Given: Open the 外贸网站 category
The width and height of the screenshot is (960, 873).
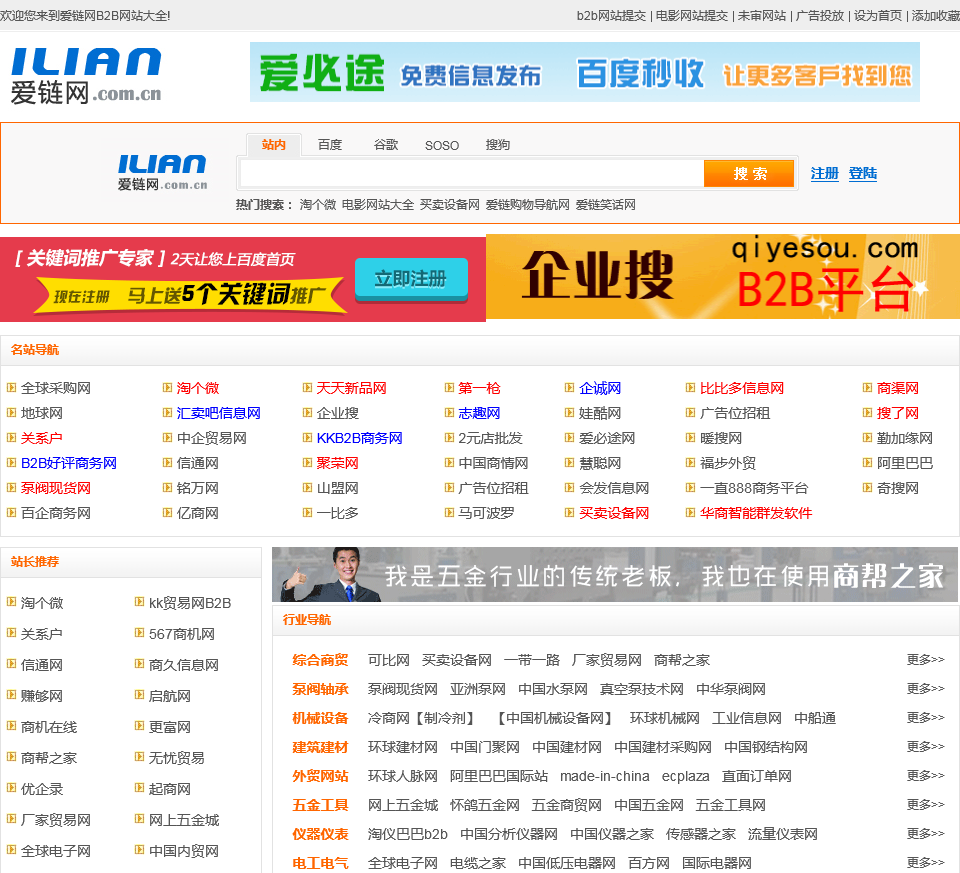Looking at the screenshot, I should point(320,776).
